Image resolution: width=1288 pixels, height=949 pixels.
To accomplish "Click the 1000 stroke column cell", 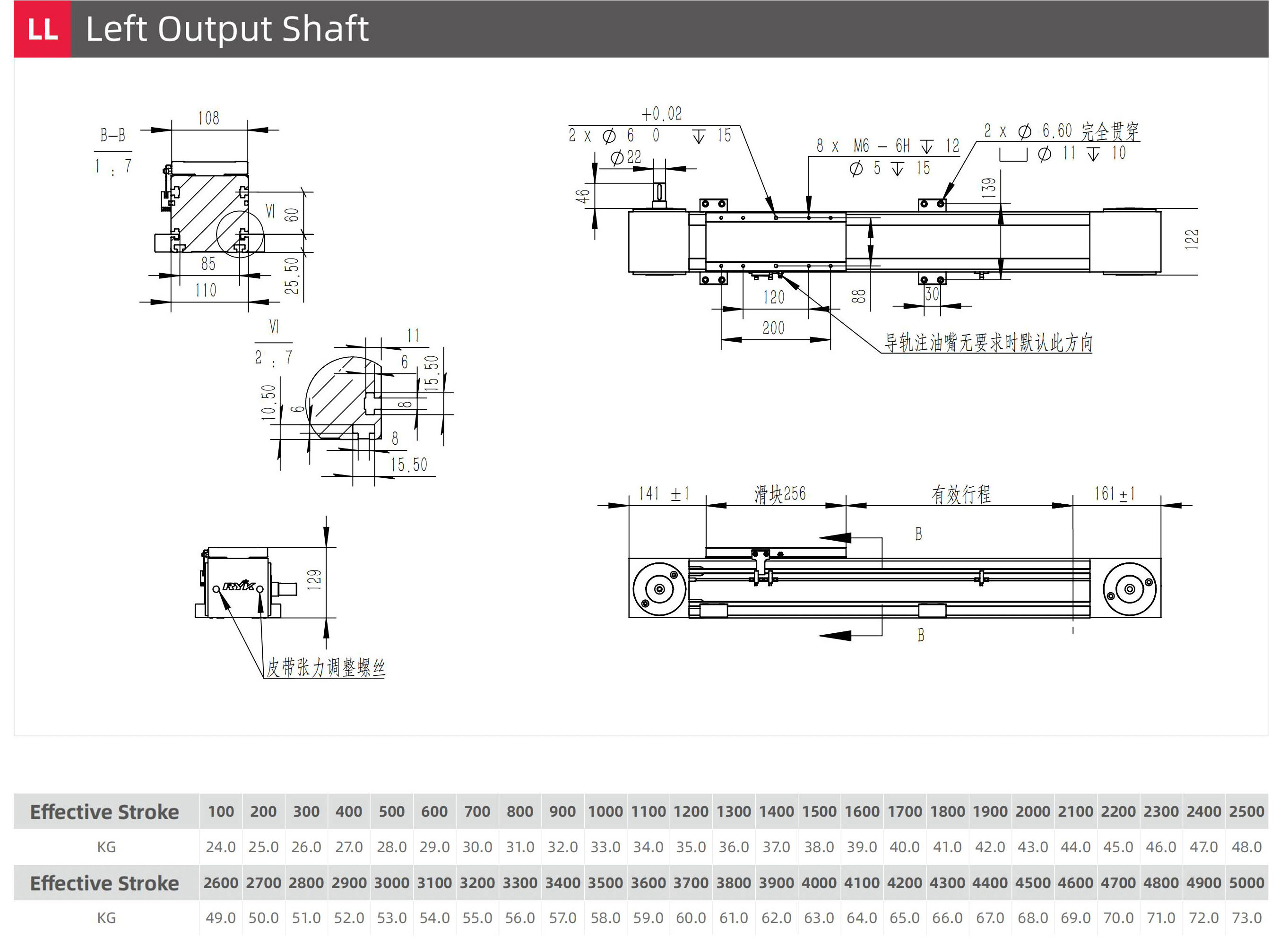I will coord(605,811).
